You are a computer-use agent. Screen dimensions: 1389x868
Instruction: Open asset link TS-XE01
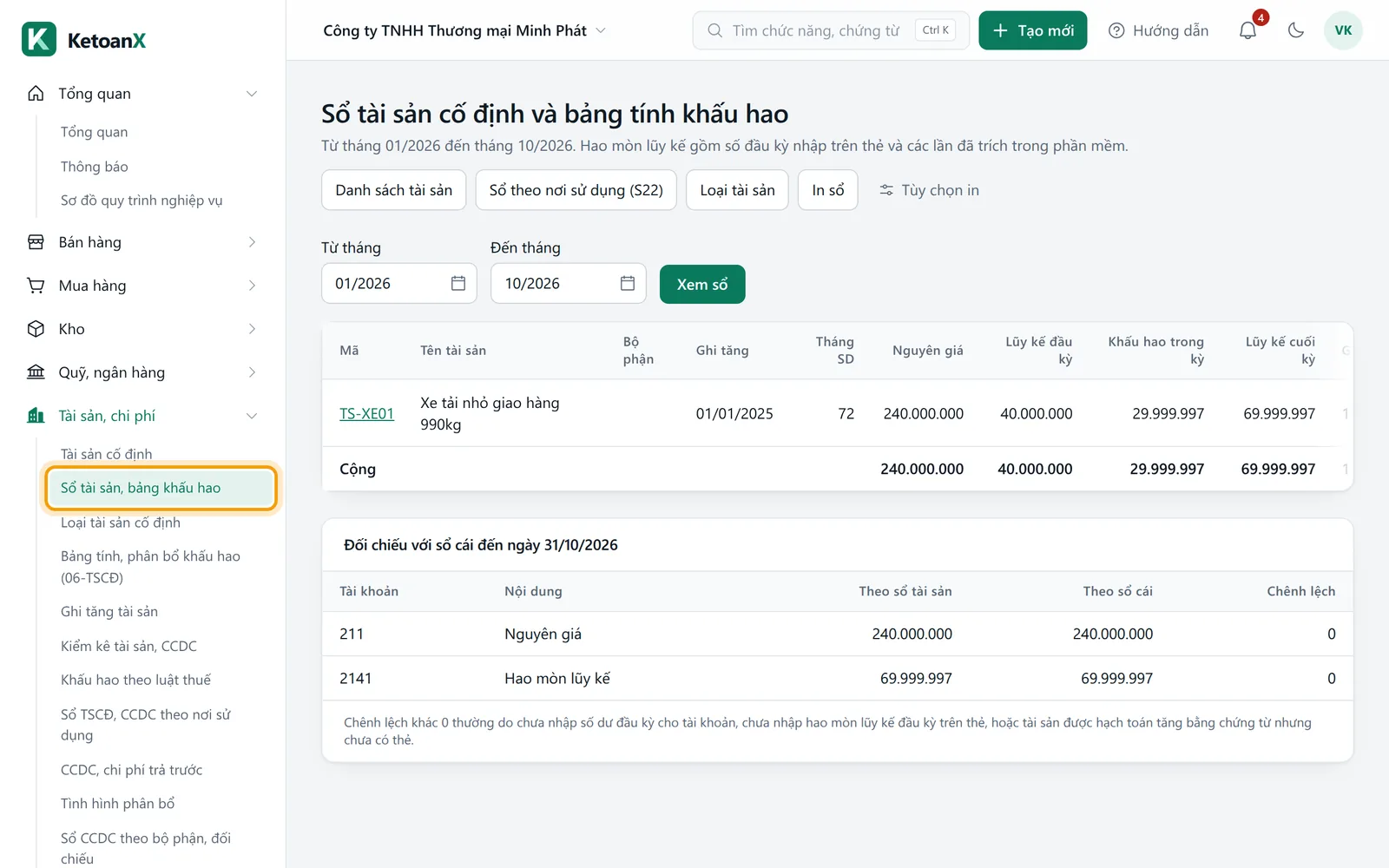point(366,414)
